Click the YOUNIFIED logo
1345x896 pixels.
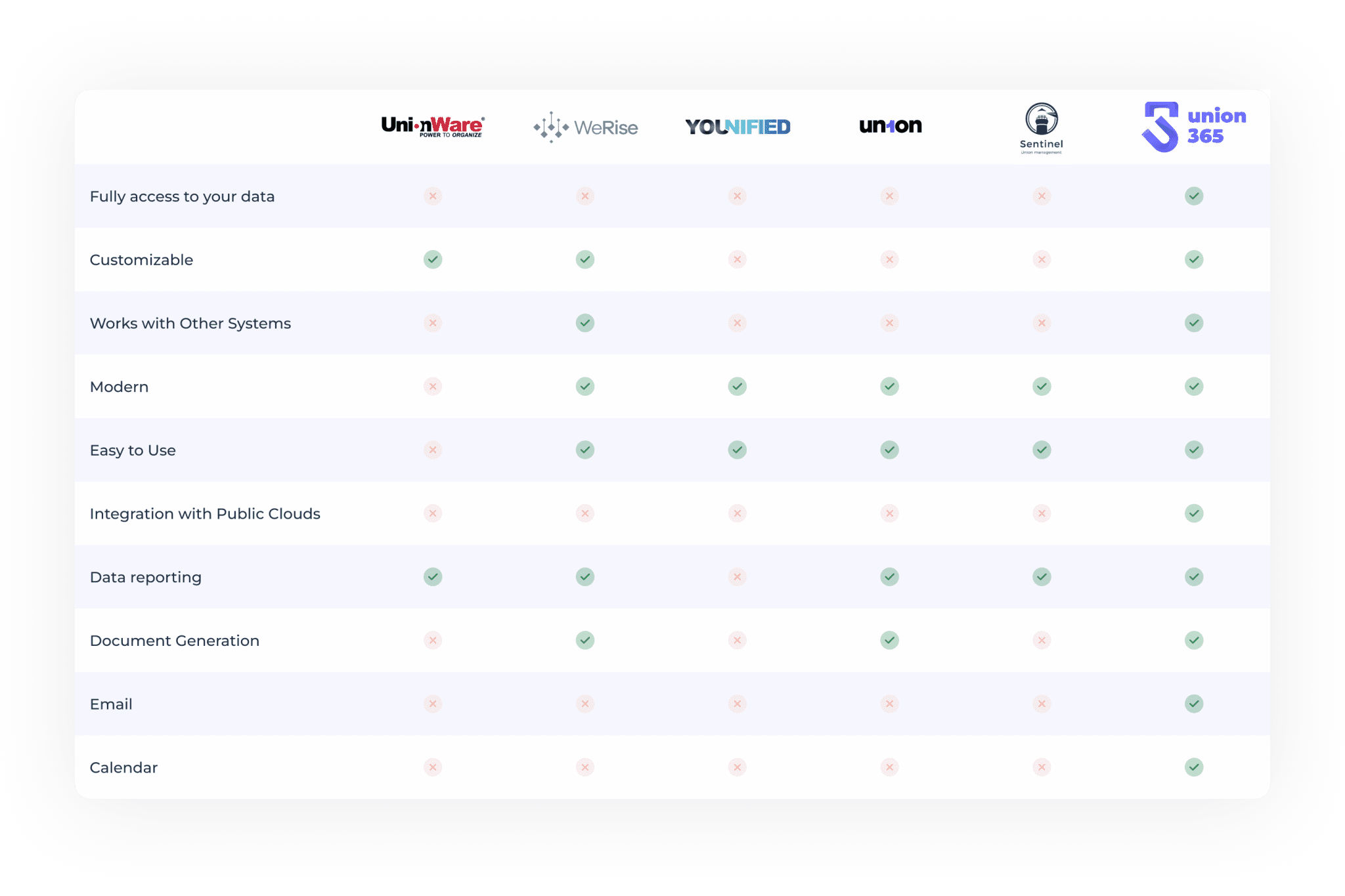click(738, 127)
